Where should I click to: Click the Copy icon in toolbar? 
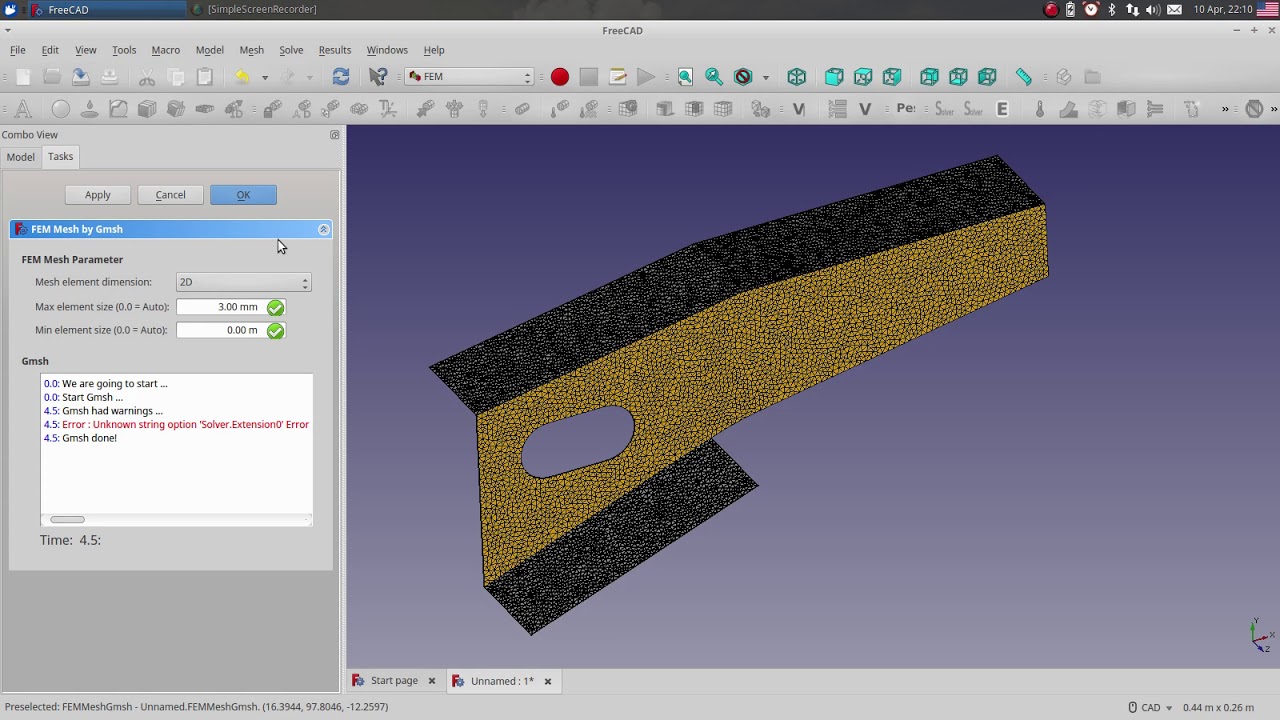pyautogui.click(x=176, y=77)
